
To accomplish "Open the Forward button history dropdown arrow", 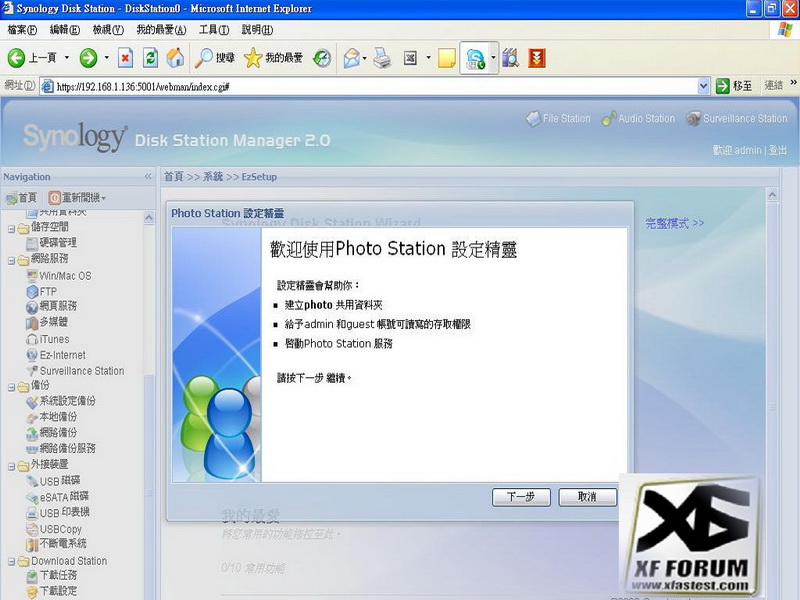I will click(107, 58).
